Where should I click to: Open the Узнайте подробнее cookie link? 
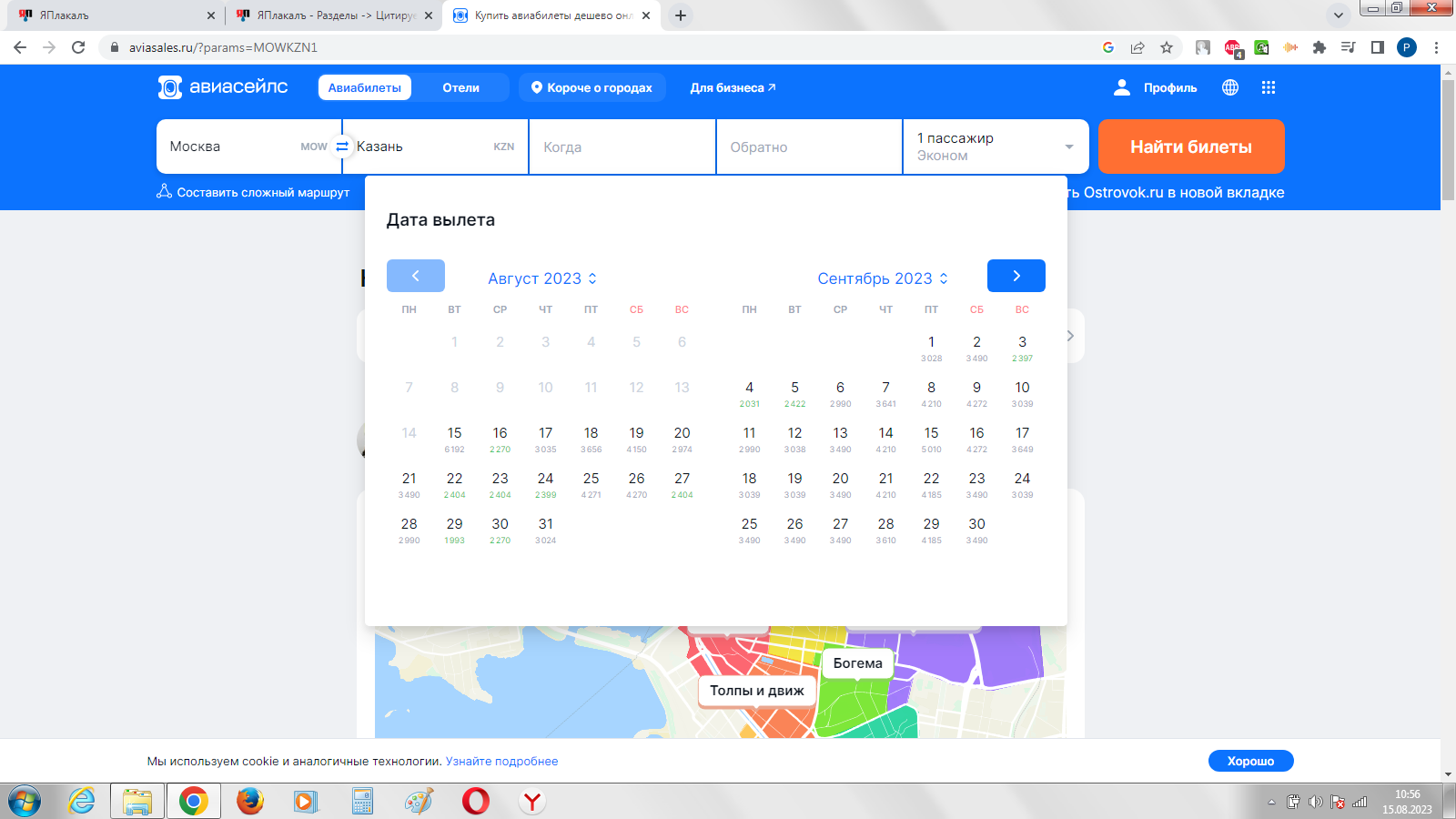click(501, 762)
